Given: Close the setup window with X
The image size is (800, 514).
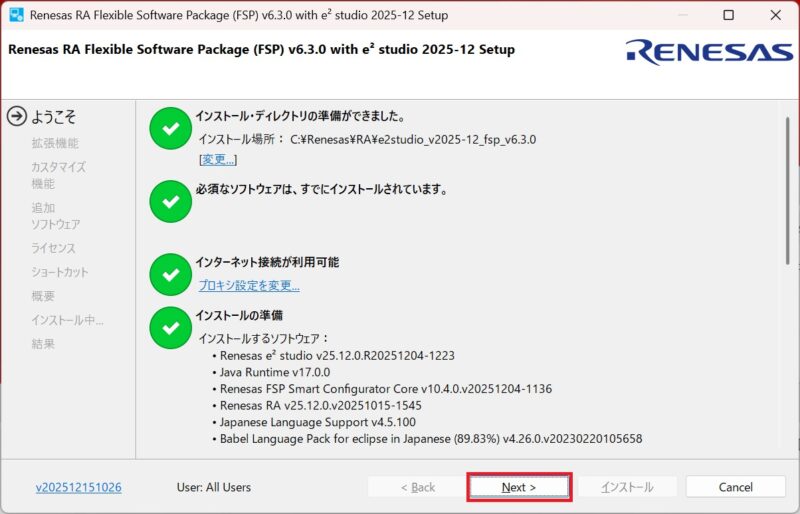Looking at the screenshot, I should [776, 15].
